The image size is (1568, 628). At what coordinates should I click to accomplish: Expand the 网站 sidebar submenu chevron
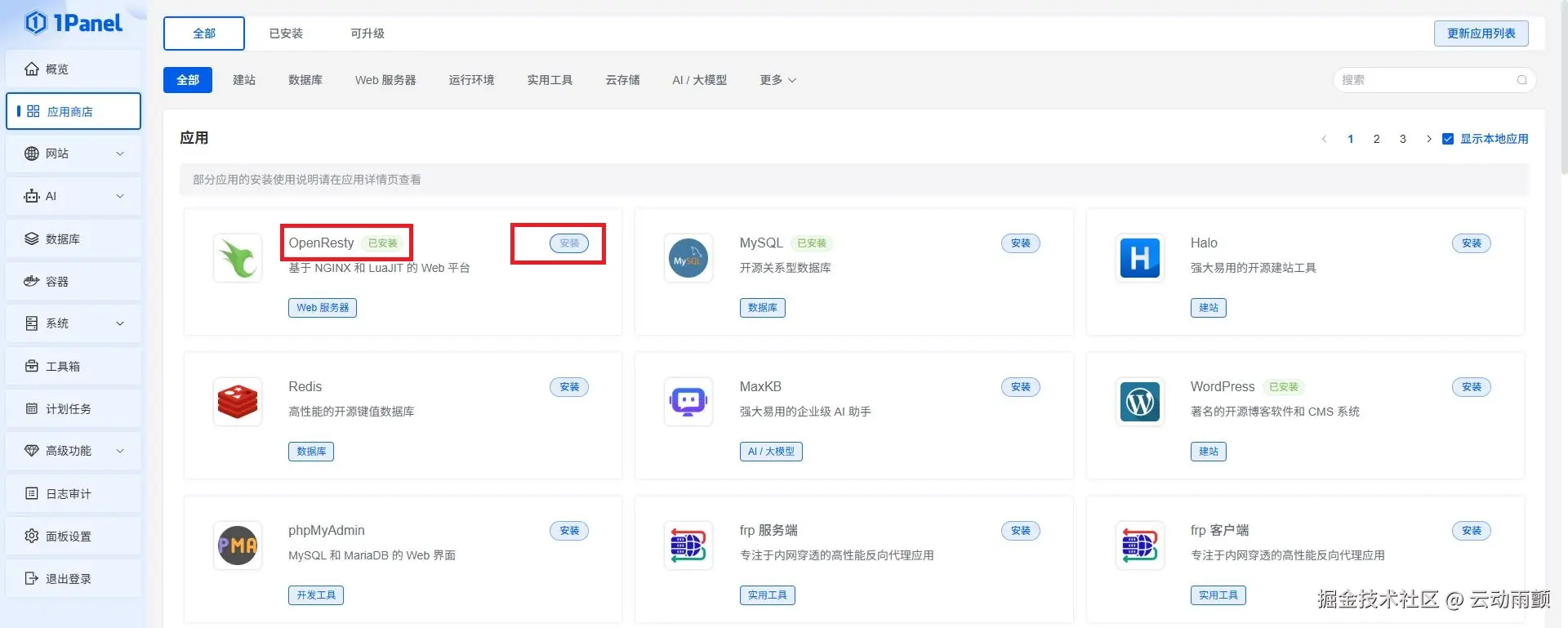(120, 154)
